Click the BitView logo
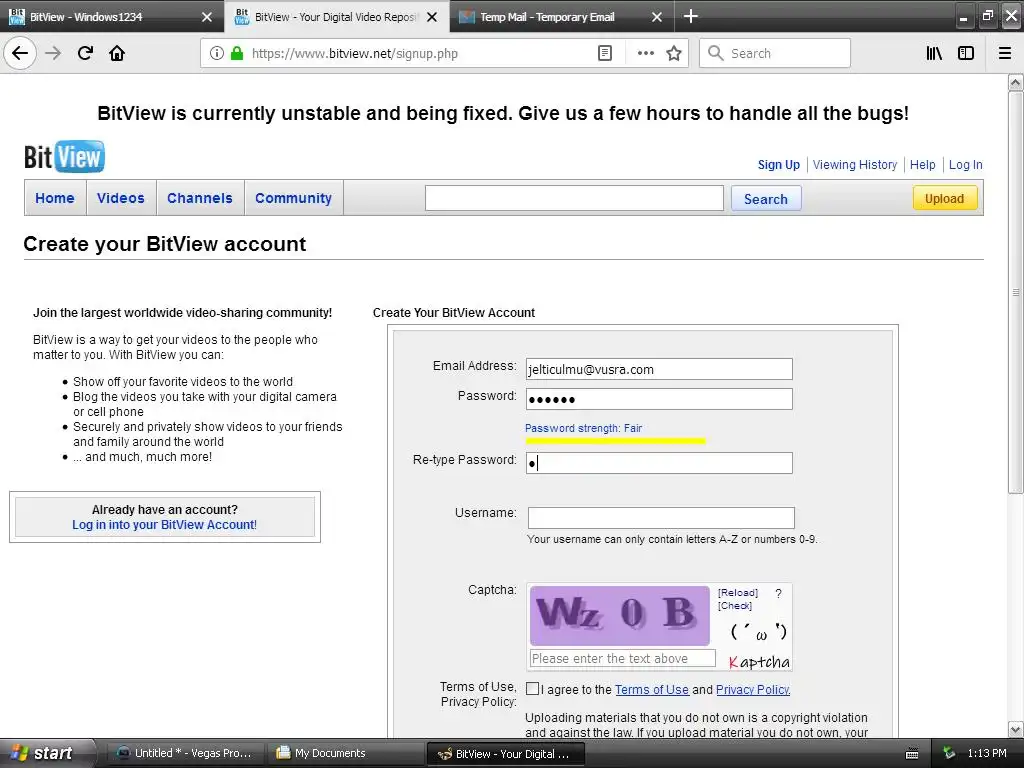The height and width of the screenshot is (768, 1024). pyautogui.click(x=64, y=157)
